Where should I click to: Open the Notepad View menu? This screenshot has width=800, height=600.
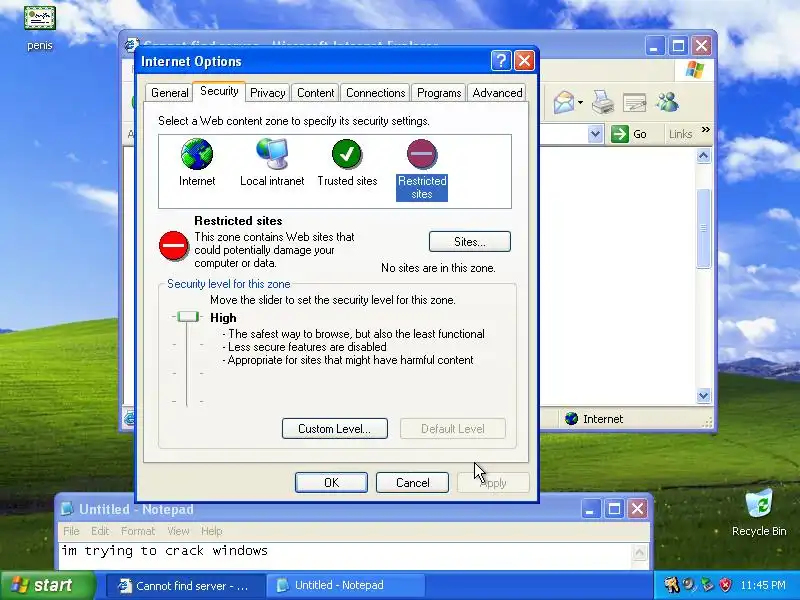(178, 531)
